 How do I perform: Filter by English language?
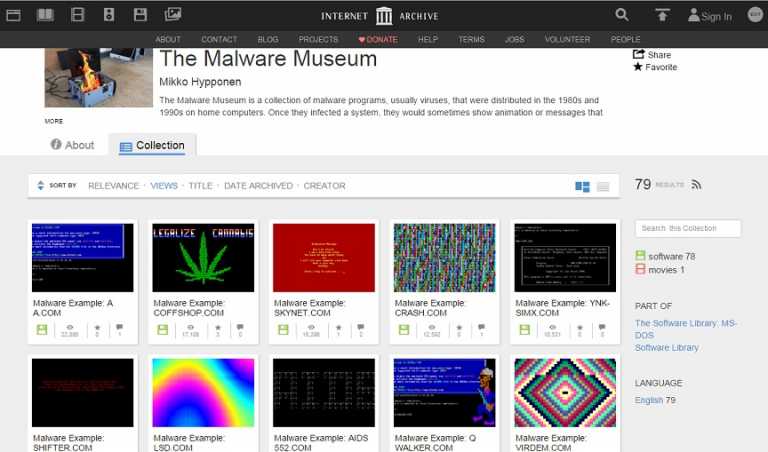[648, 400]
